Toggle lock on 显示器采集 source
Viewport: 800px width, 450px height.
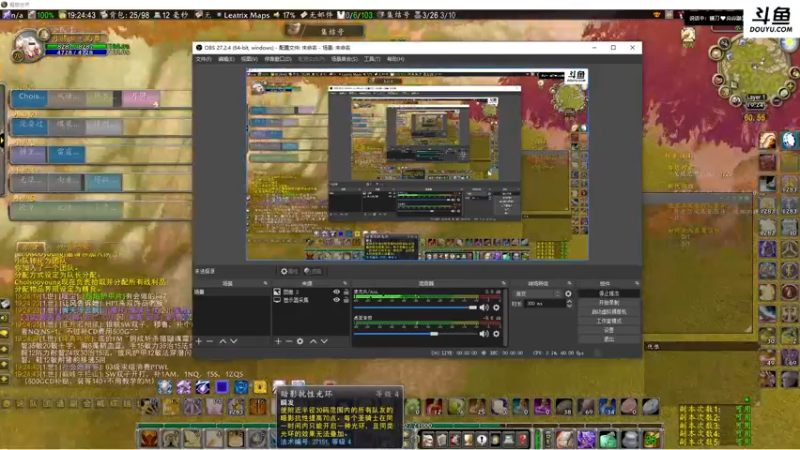click(346, 300)
